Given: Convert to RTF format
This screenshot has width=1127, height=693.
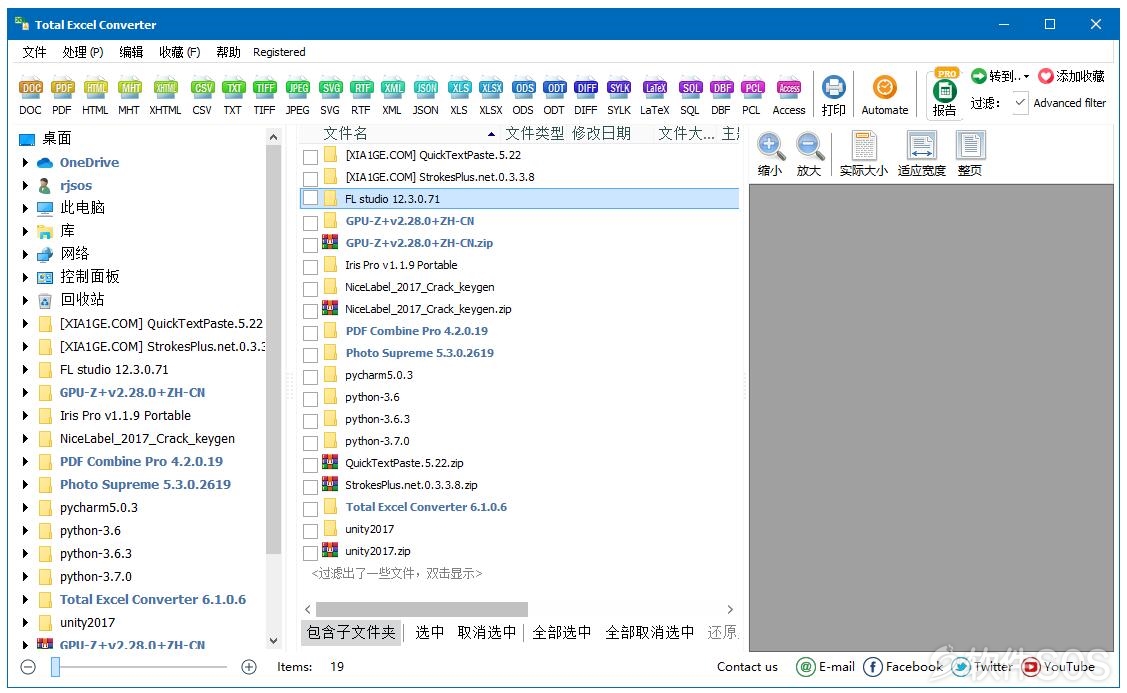Looking at the screenshot, I should pos(361,96).
